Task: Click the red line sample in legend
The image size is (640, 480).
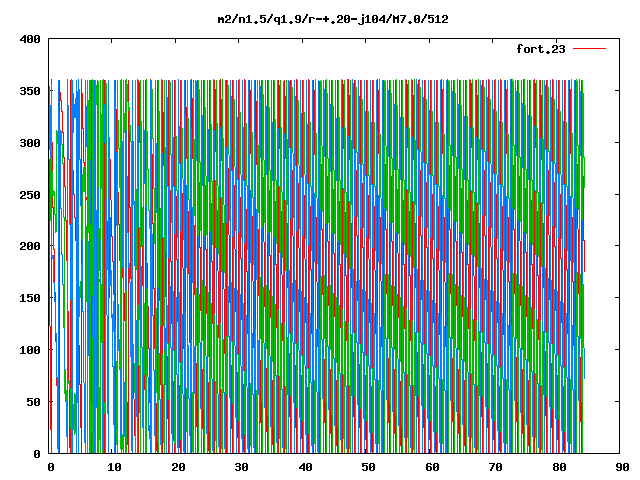Action: coord(589,49)
